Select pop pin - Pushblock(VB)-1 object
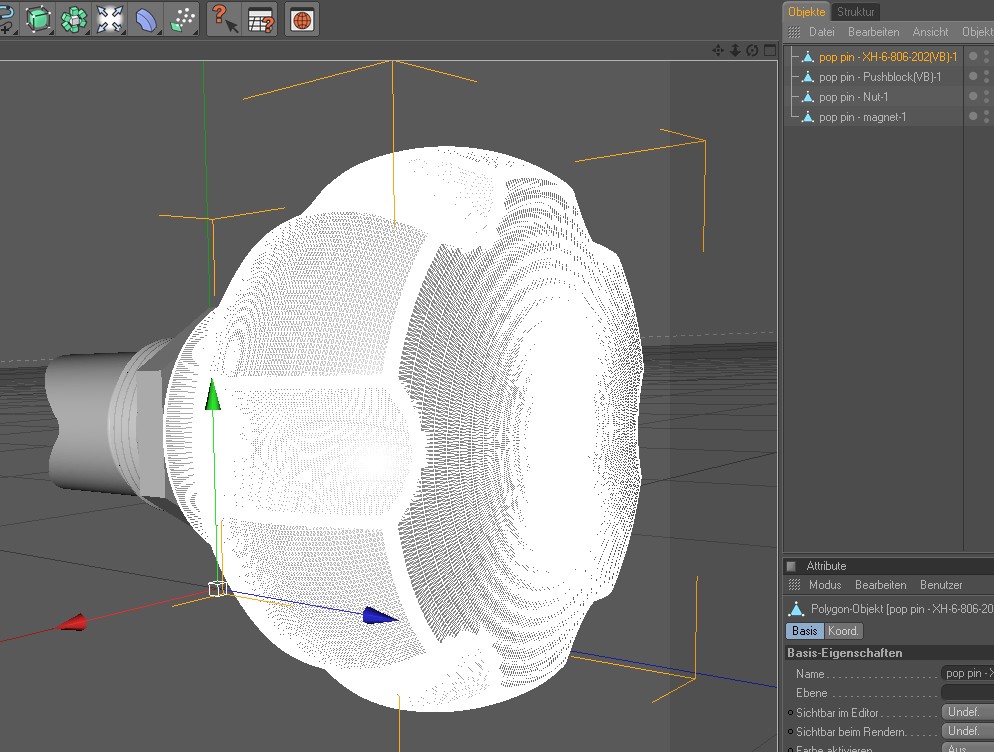Image resolution: width=994 pixels, height=752 pixels. [x=879, y=77]
